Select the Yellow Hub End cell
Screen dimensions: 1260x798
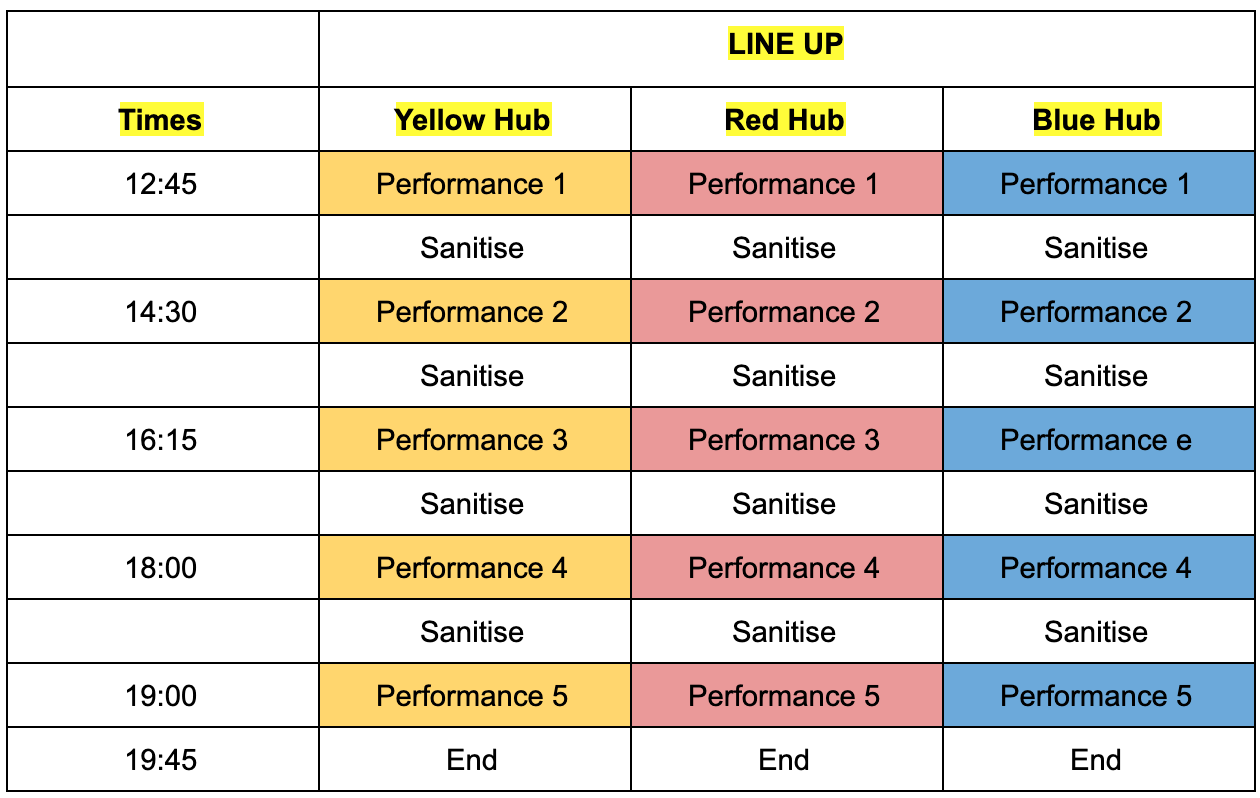(475, 759)
